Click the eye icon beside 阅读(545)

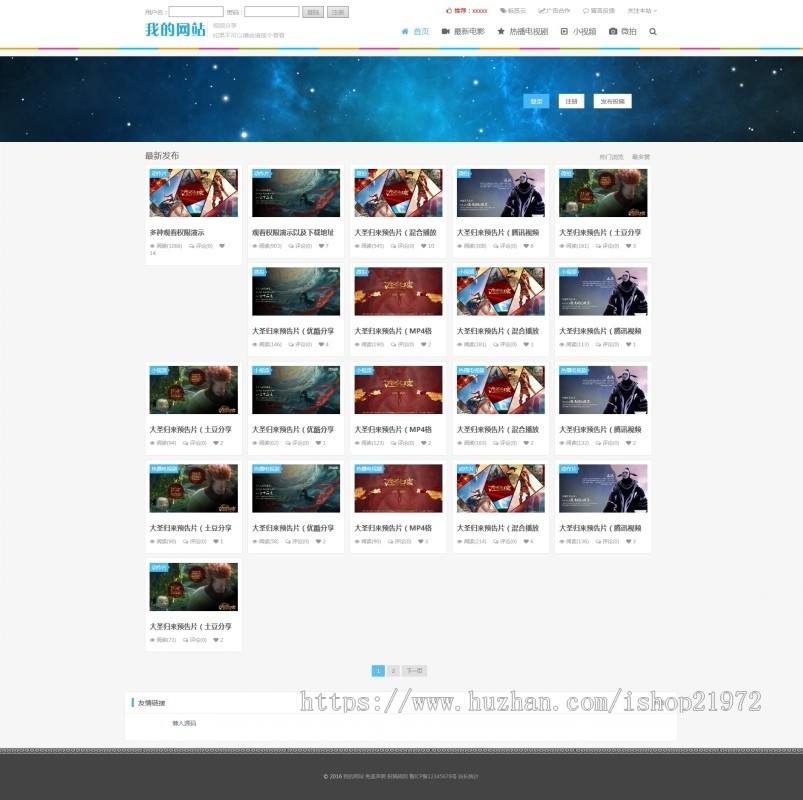click(357, 246)
